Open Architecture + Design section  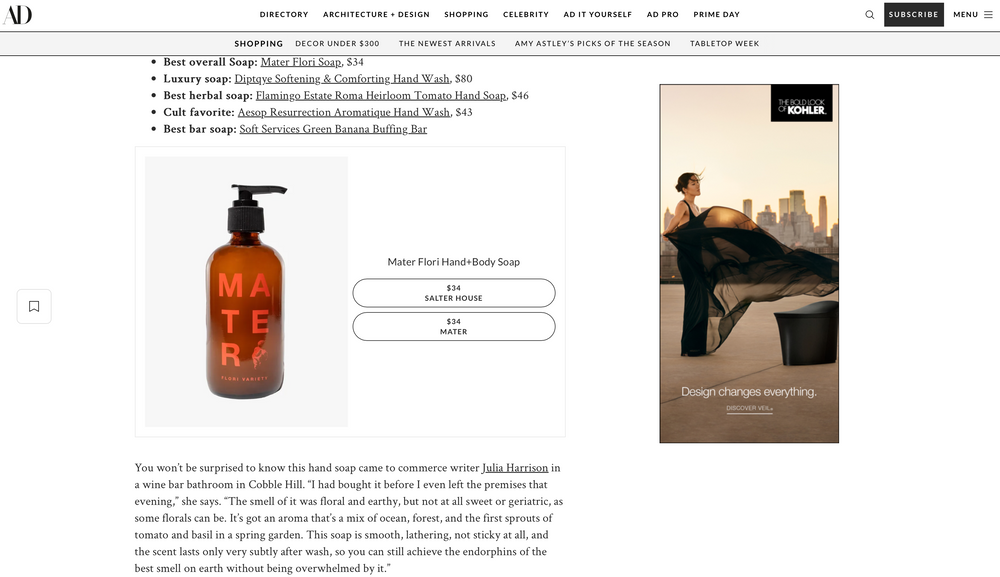coord(376,15)
